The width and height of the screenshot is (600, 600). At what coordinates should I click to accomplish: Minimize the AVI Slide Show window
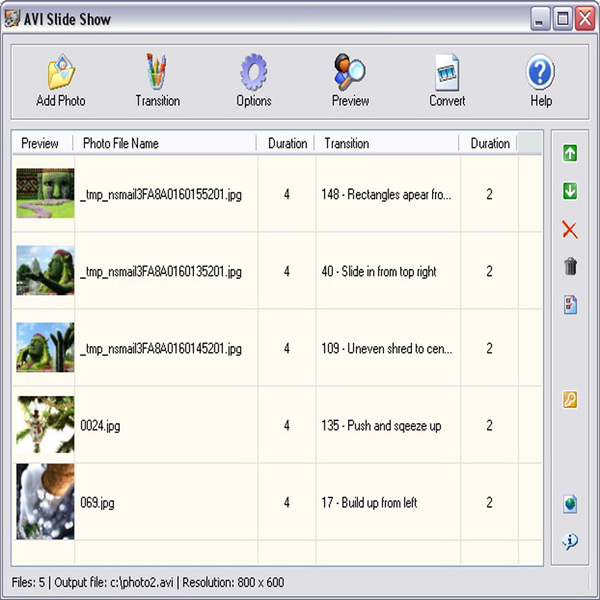pos(540,18)
